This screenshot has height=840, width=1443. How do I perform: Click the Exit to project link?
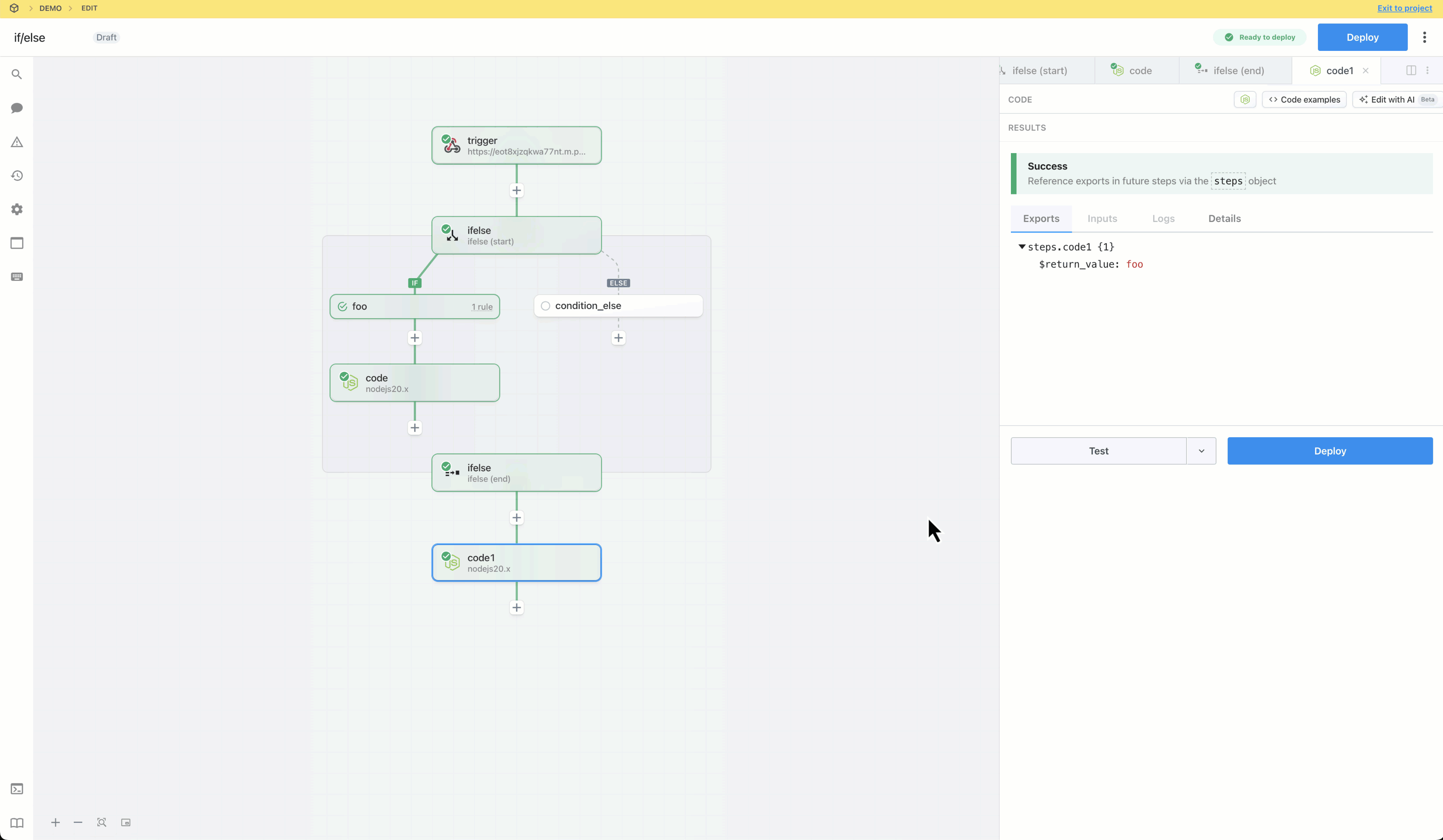(x=1405, y=8)
